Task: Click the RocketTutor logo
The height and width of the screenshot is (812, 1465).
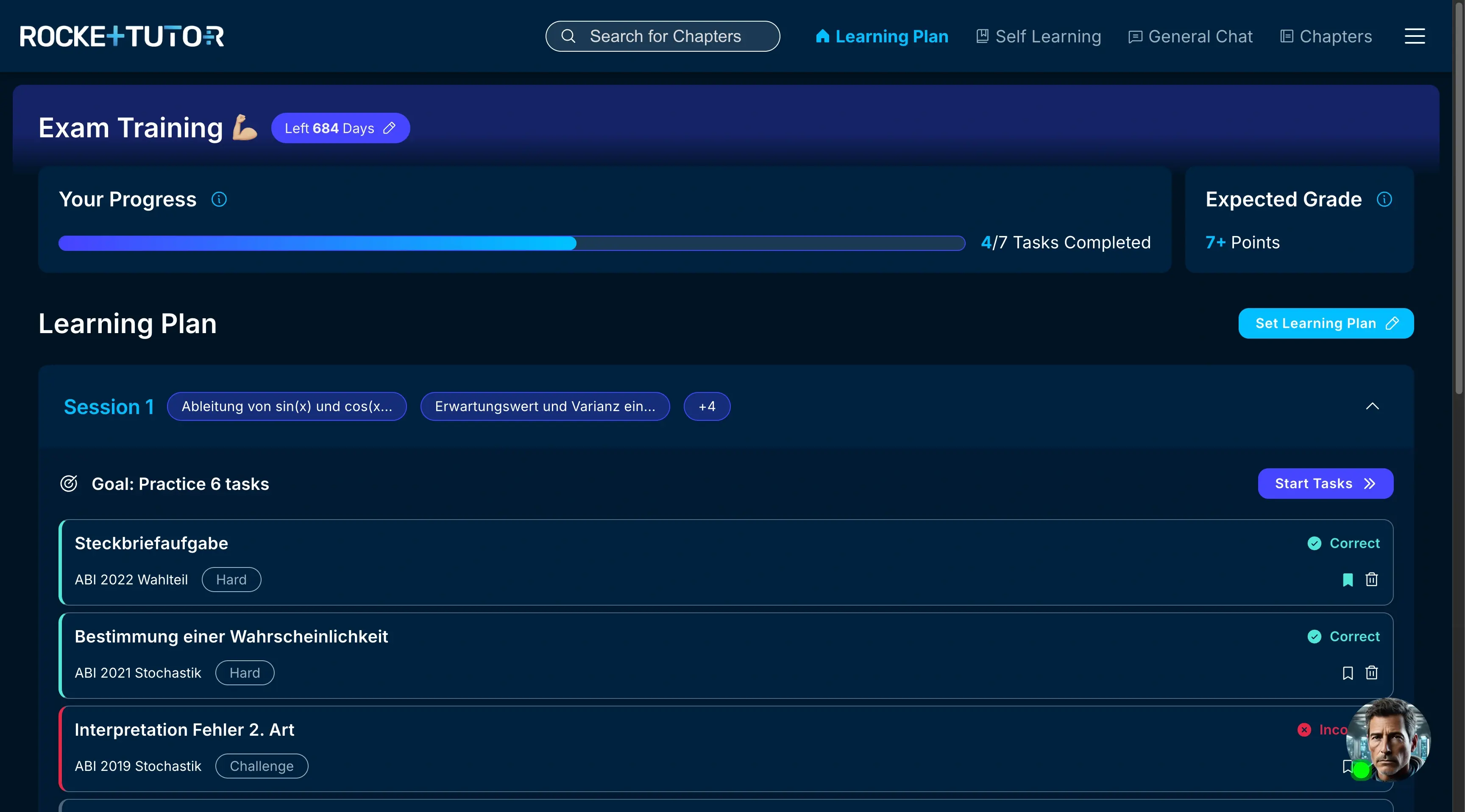Action: [122, 36]
